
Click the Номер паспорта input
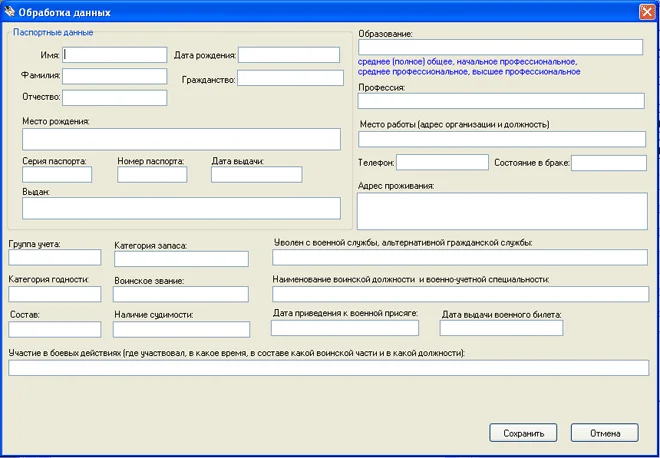click(152, 175)
